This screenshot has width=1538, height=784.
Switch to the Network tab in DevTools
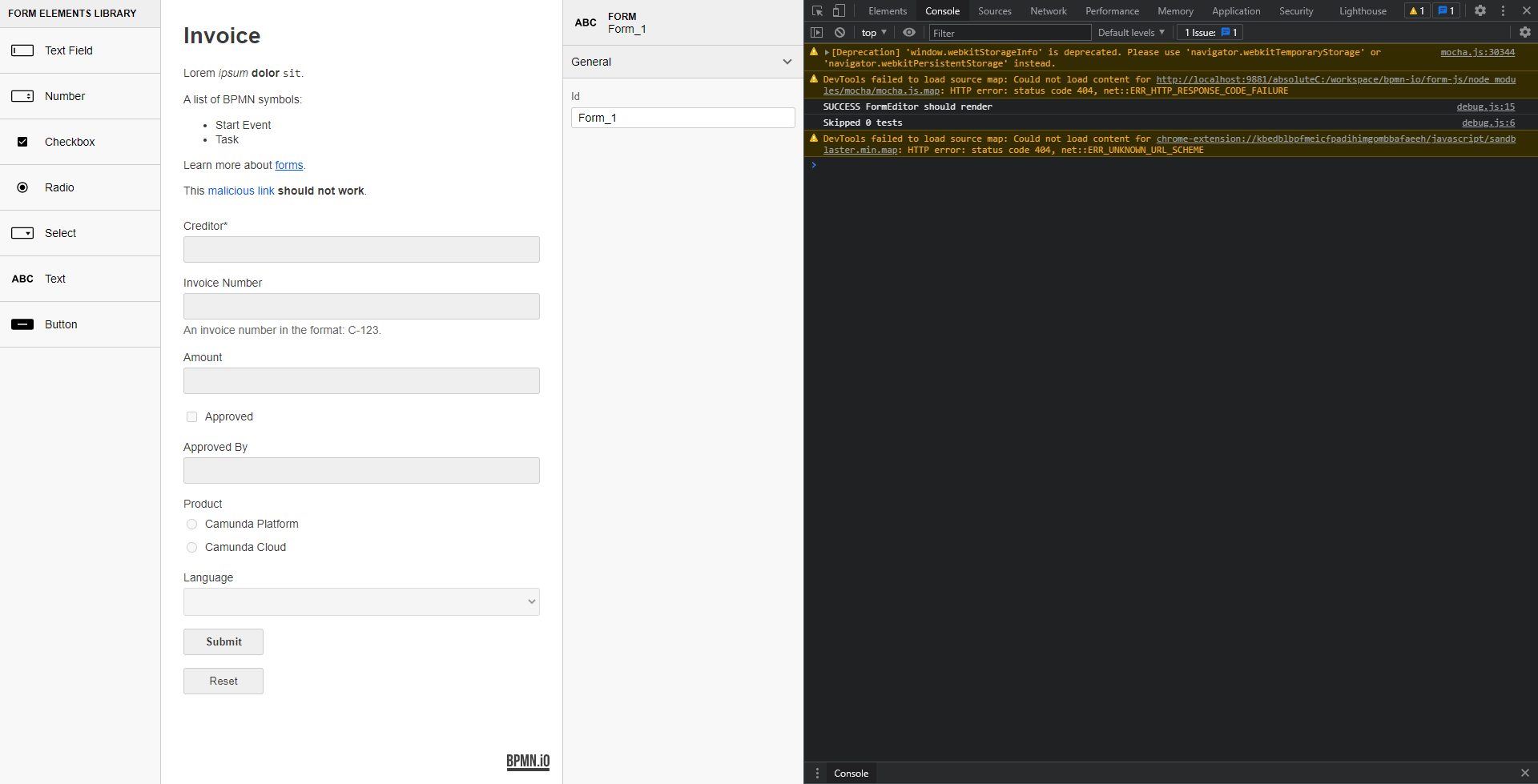tap(1048, 10)
